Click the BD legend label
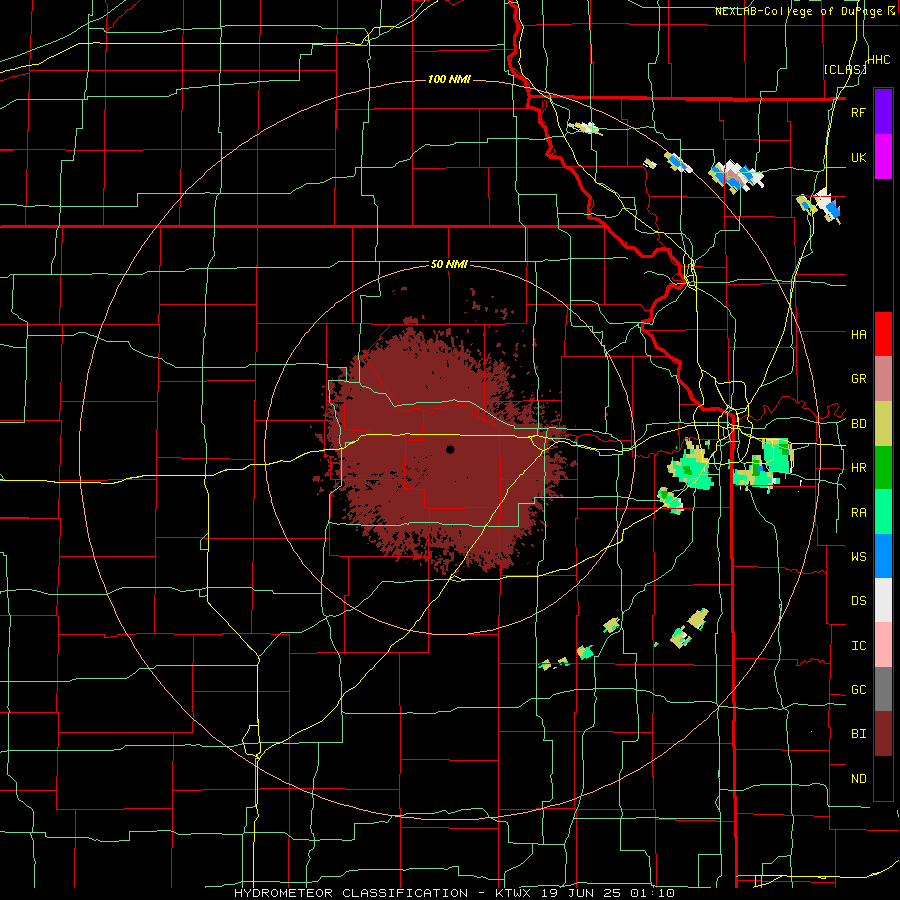 858,424
